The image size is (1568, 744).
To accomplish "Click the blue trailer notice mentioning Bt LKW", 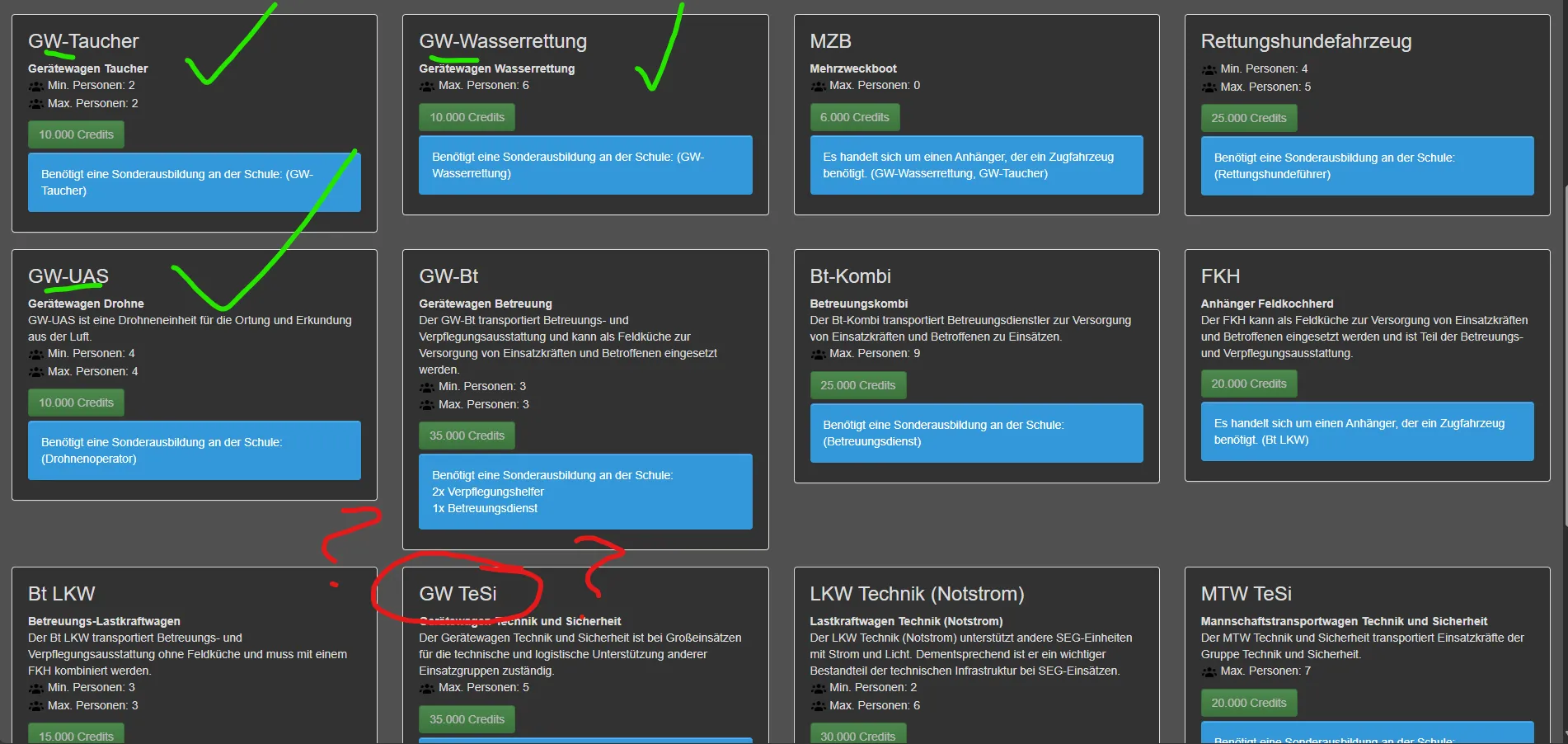I will coord(1367,431).
